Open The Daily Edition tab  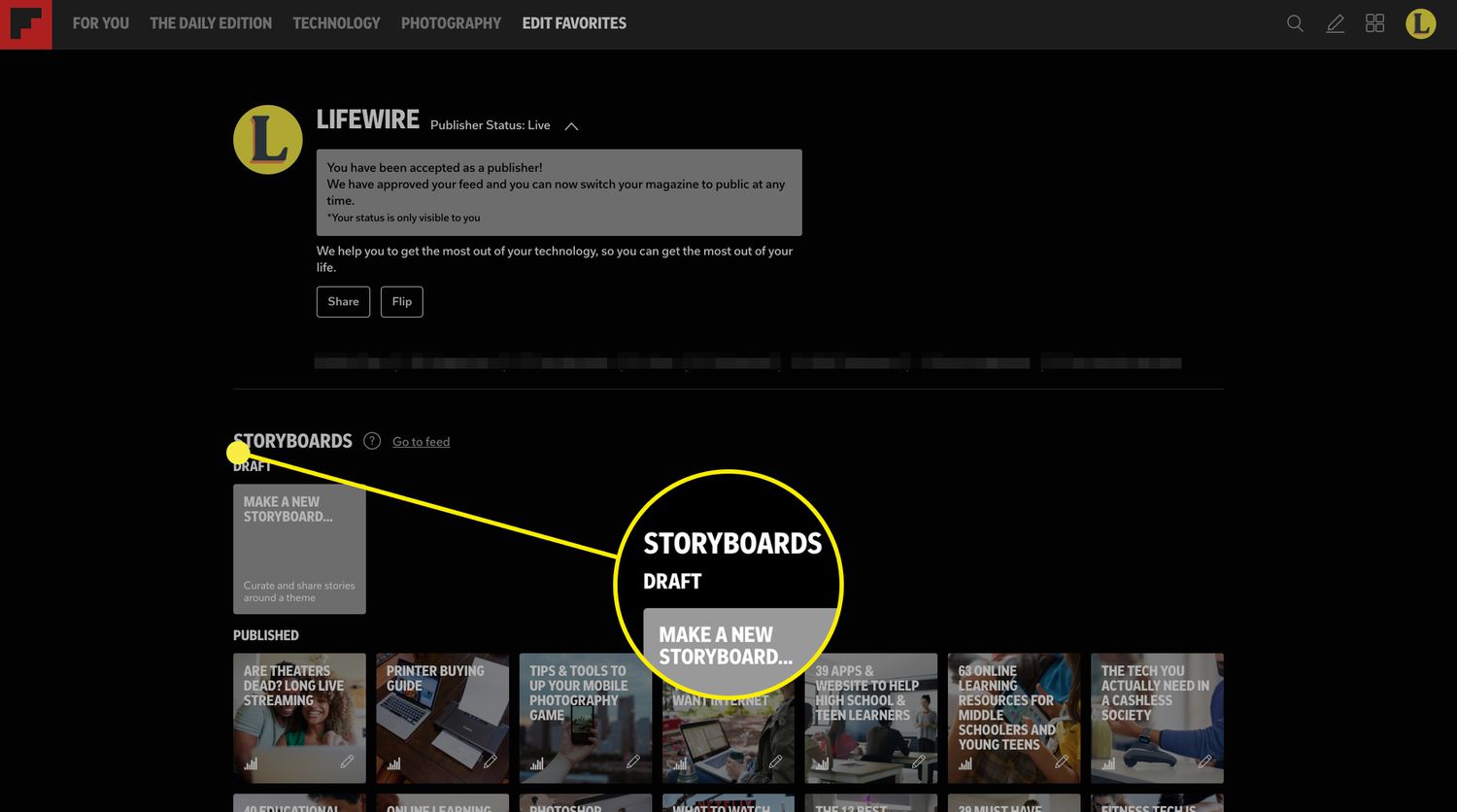point(211,23)
